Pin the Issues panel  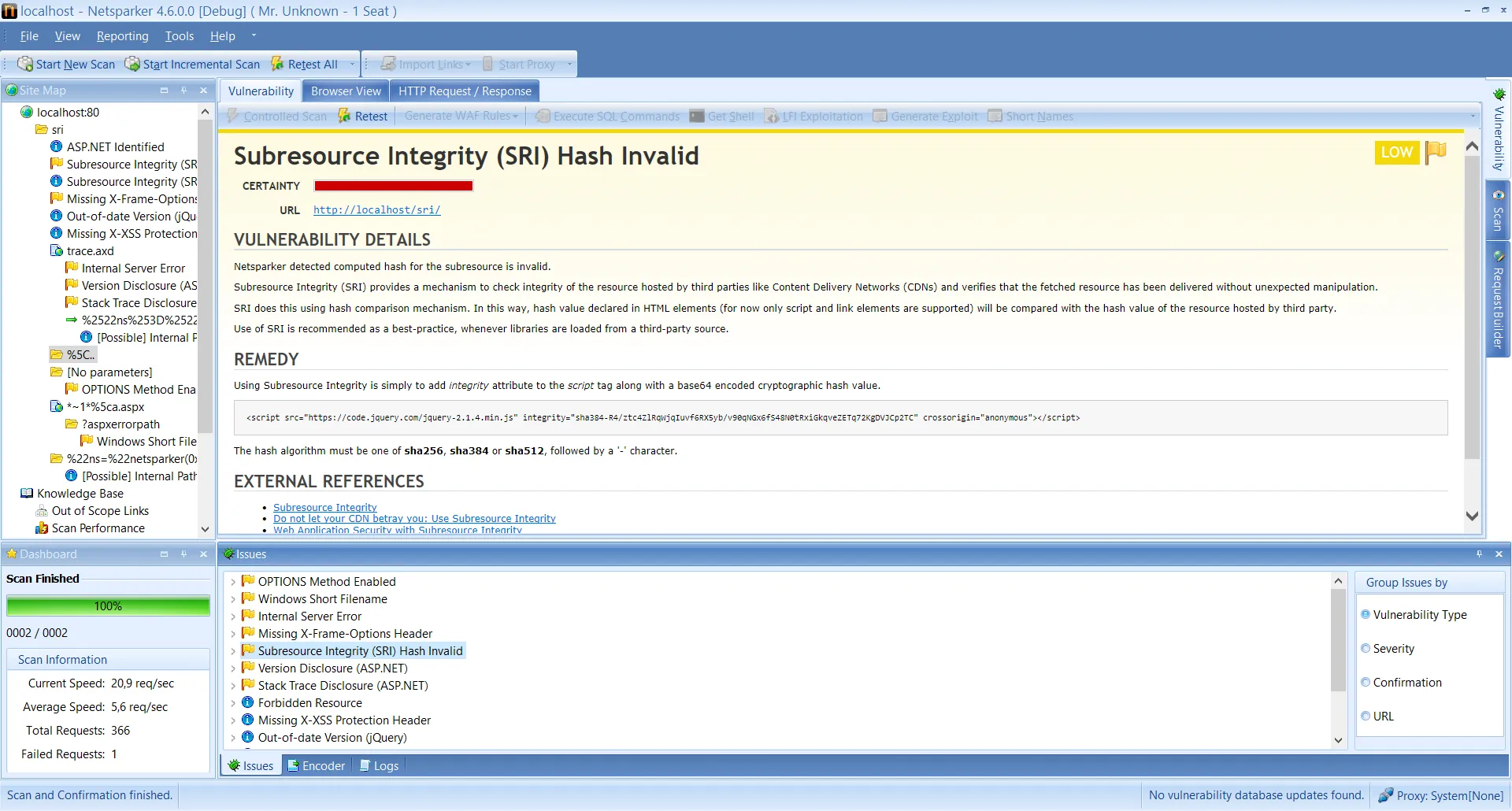[1480, 554]
